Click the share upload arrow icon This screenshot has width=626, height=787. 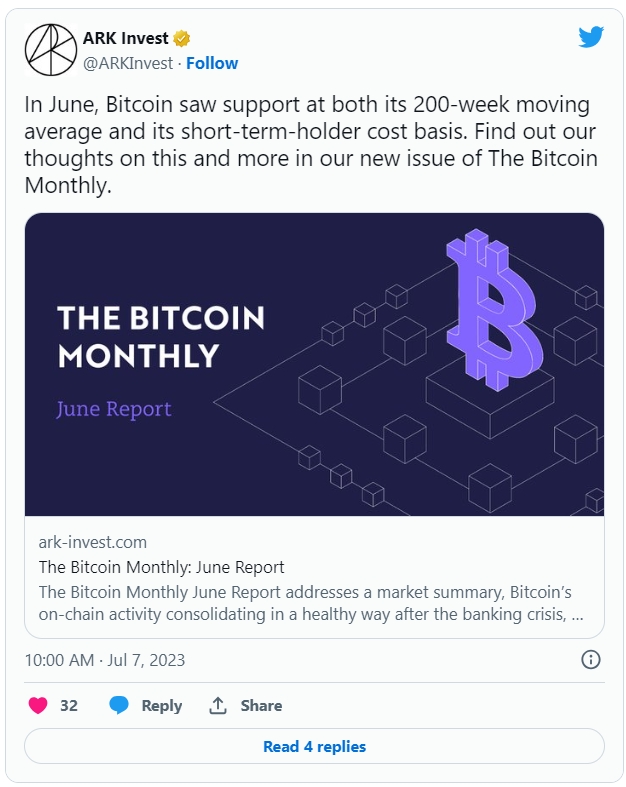click(218, 705)
